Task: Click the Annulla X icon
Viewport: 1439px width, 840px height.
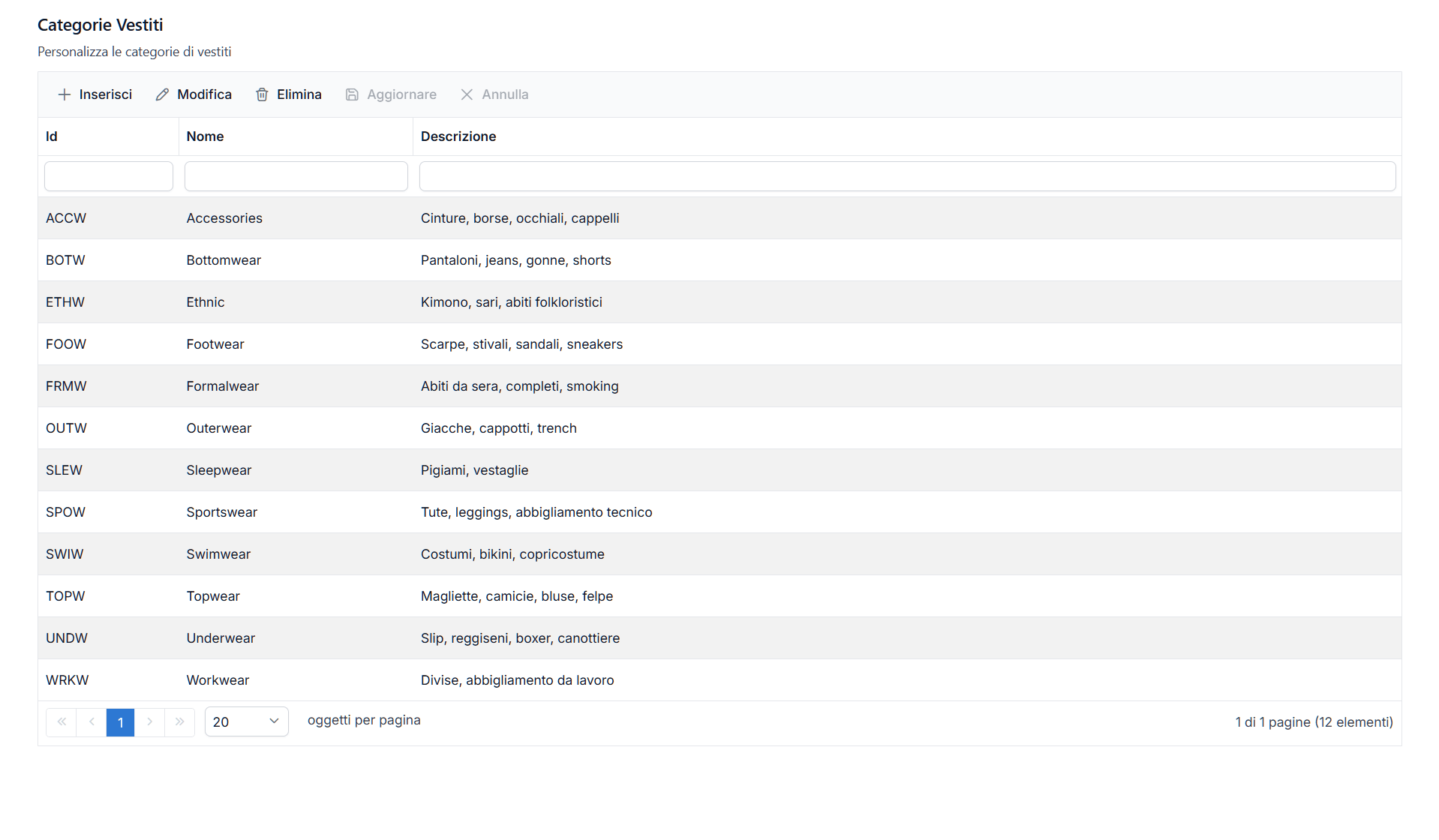Action: pyautogui.click(x=467, y=94)
